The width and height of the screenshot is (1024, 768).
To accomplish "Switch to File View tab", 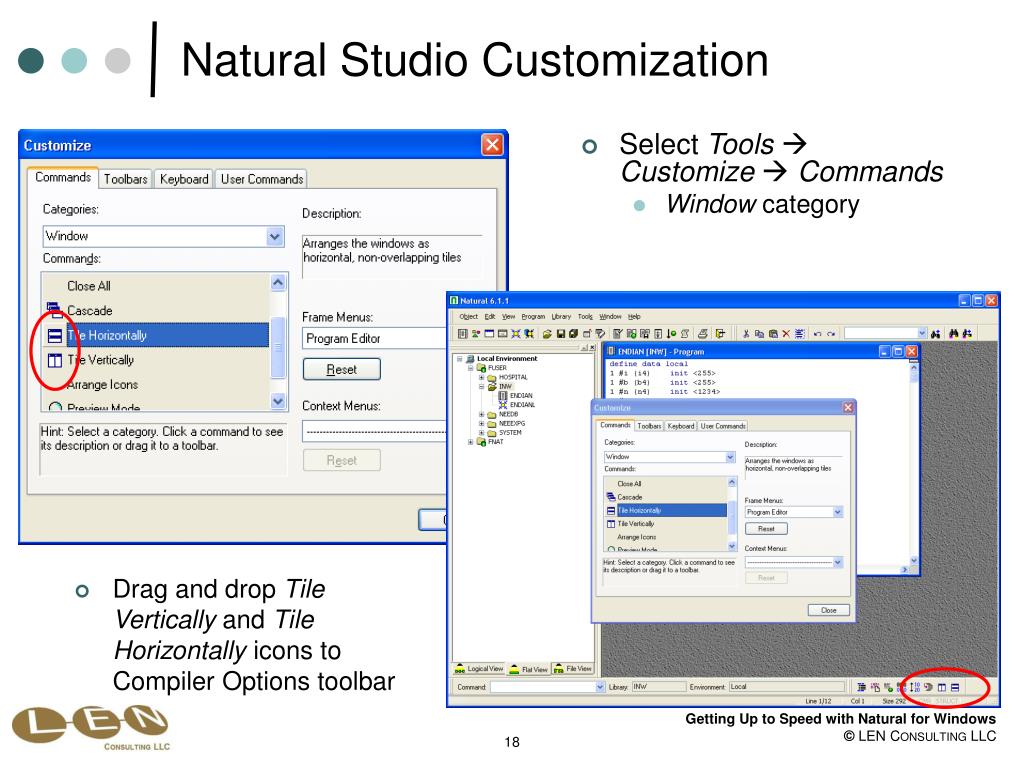I will click(x=573, y=669).
